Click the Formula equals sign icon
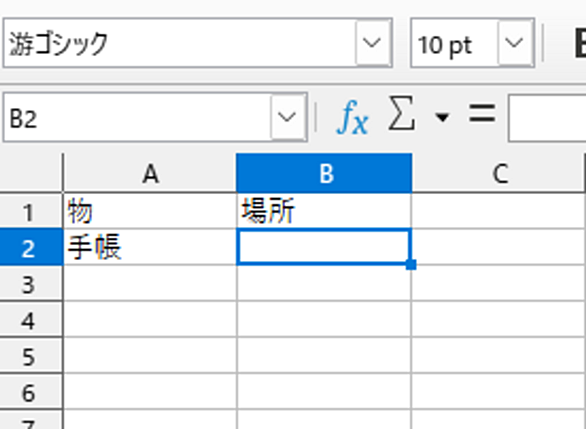Image resolution: width=586 pixels, height=429 pixels. click(482, 113)
